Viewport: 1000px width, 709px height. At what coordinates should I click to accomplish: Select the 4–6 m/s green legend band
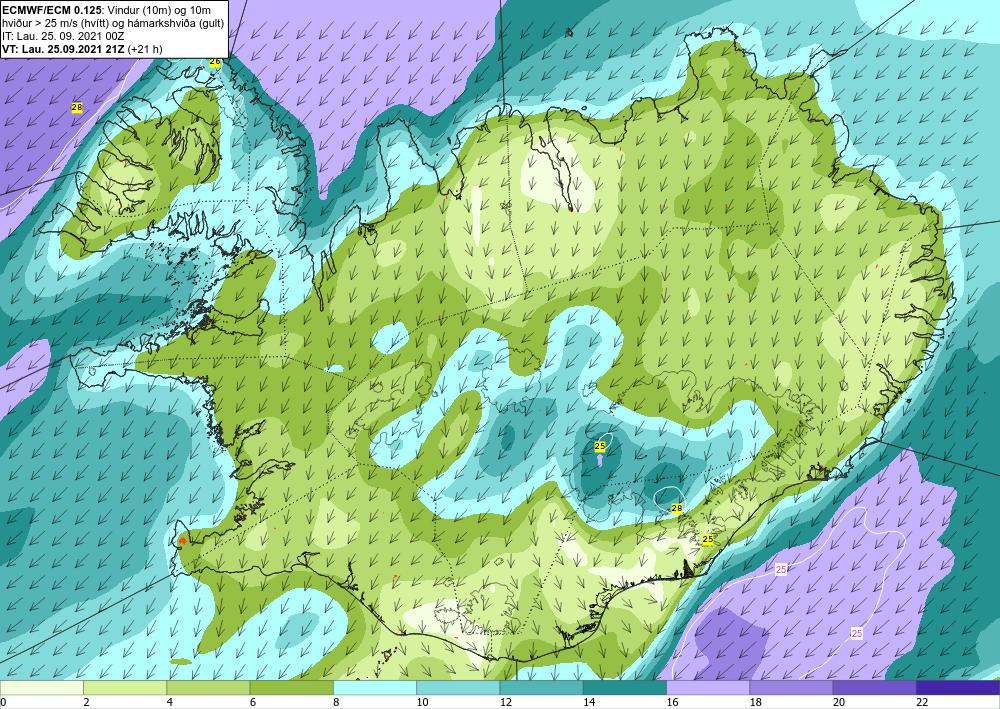208,687
